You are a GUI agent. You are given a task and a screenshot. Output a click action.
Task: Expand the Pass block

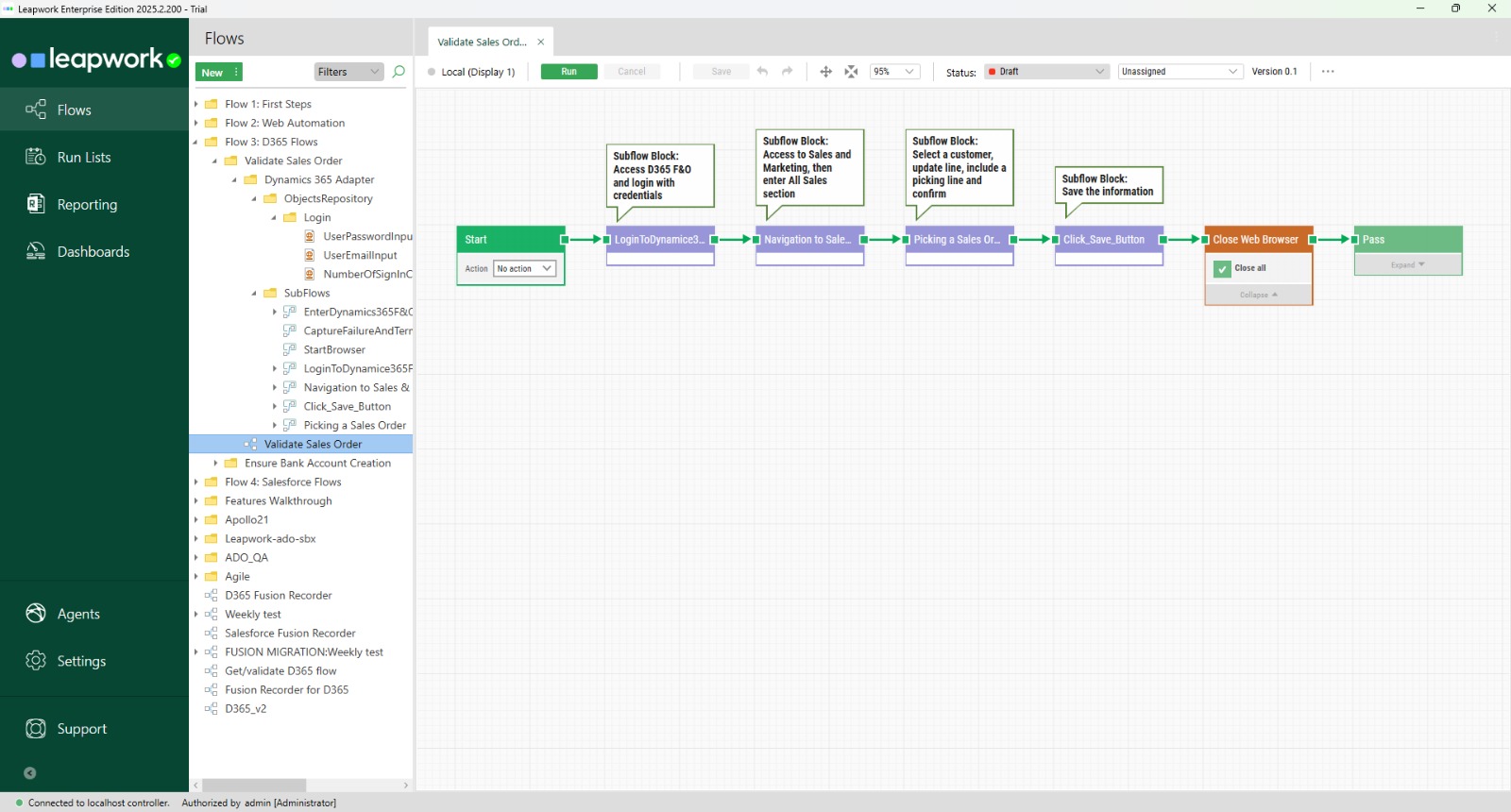click(x=1407, y=265)
